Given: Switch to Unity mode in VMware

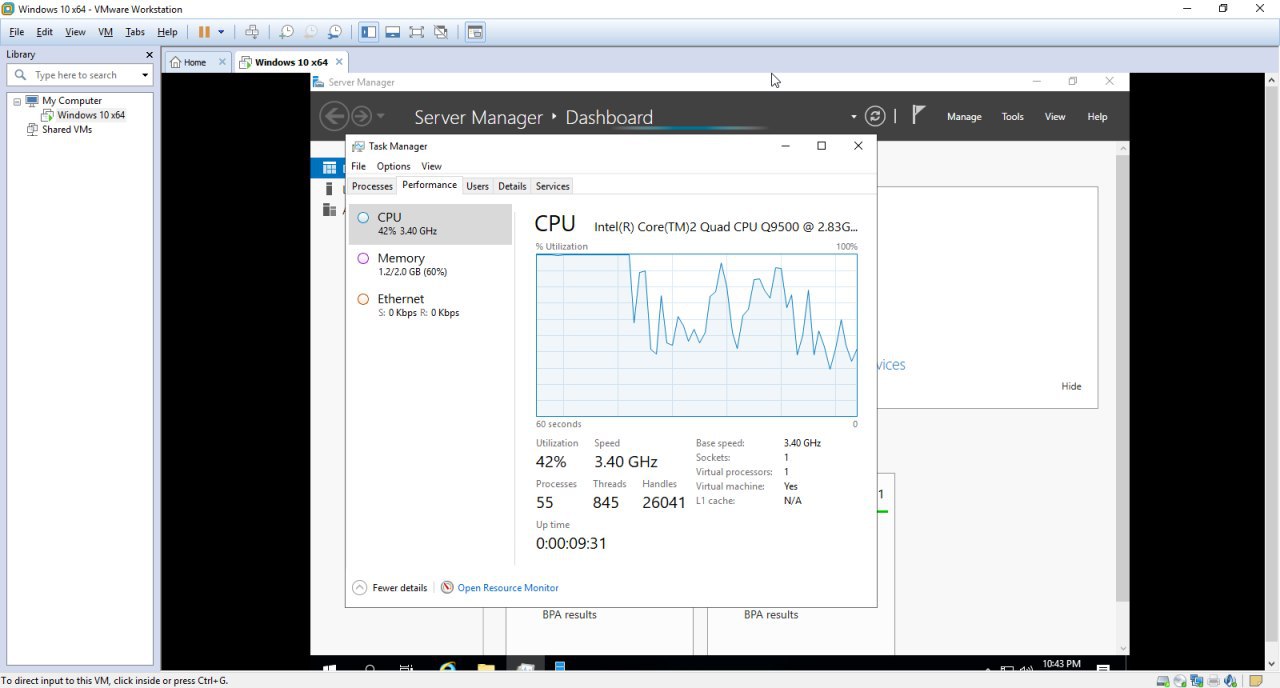Looking at the screenshot, I should tap(441, 32).
